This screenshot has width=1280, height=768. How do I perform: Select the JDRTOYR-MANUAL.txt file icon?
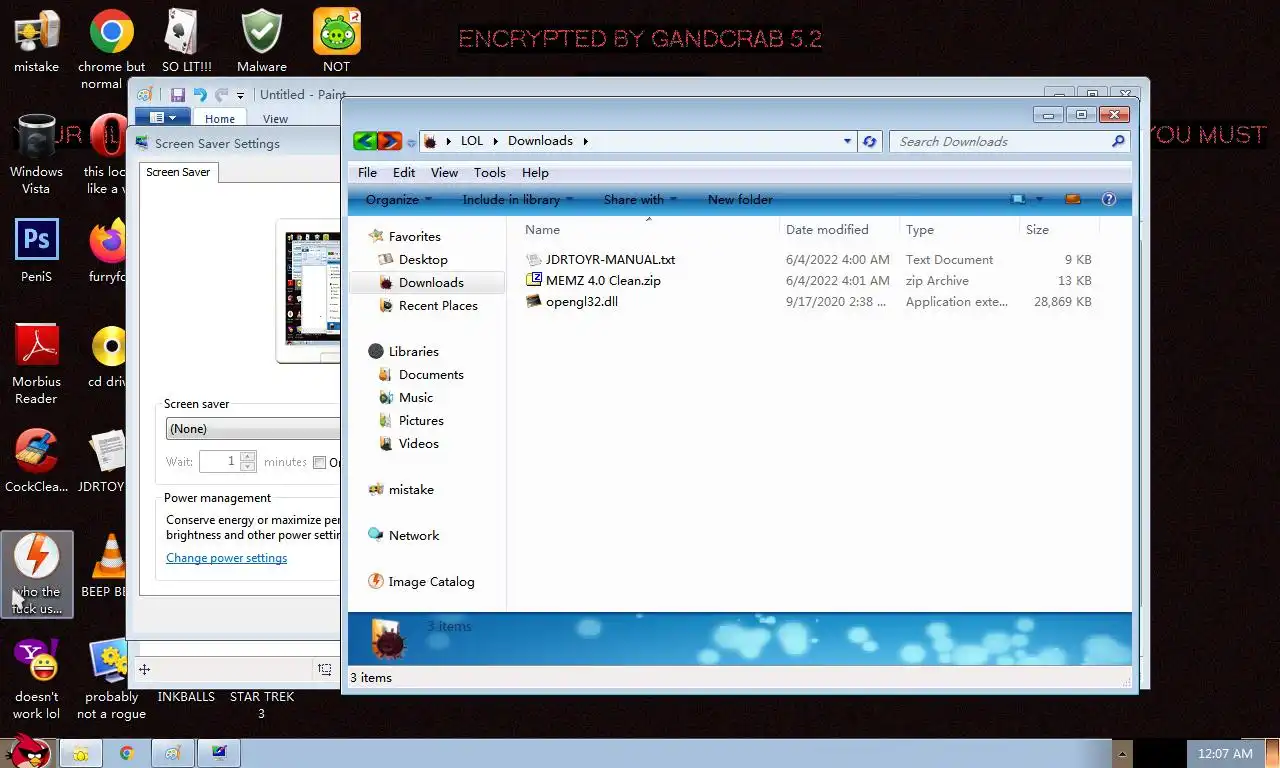click(x=534, y=259)
